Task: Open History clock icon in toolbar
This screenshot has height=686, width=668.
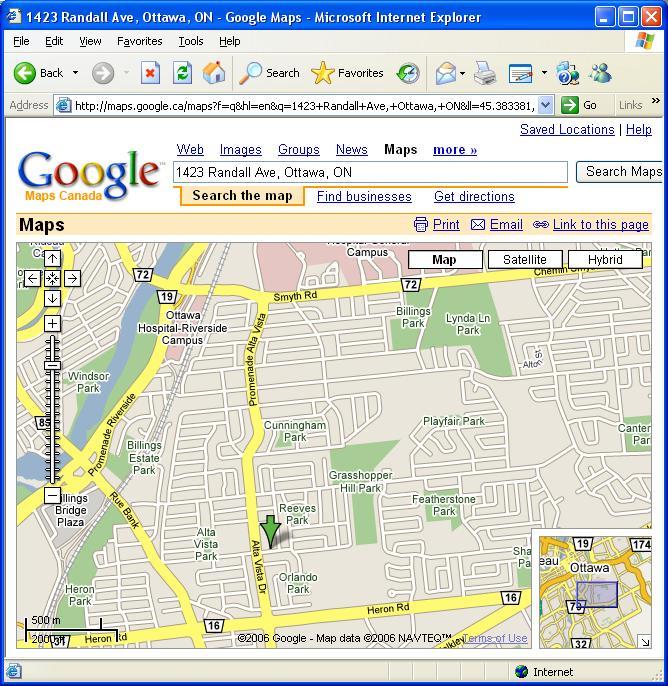Action: click(x=408, y=73)
